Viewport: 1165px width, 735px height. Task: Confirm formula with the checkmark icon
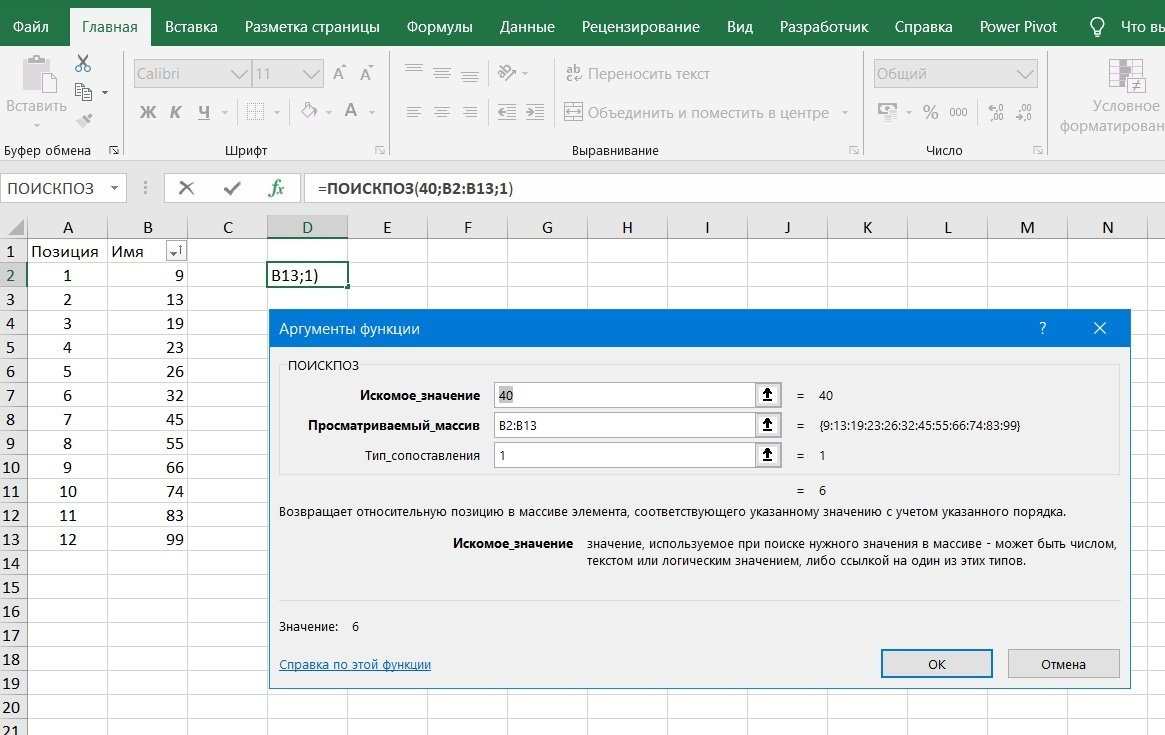pos(232,188)
